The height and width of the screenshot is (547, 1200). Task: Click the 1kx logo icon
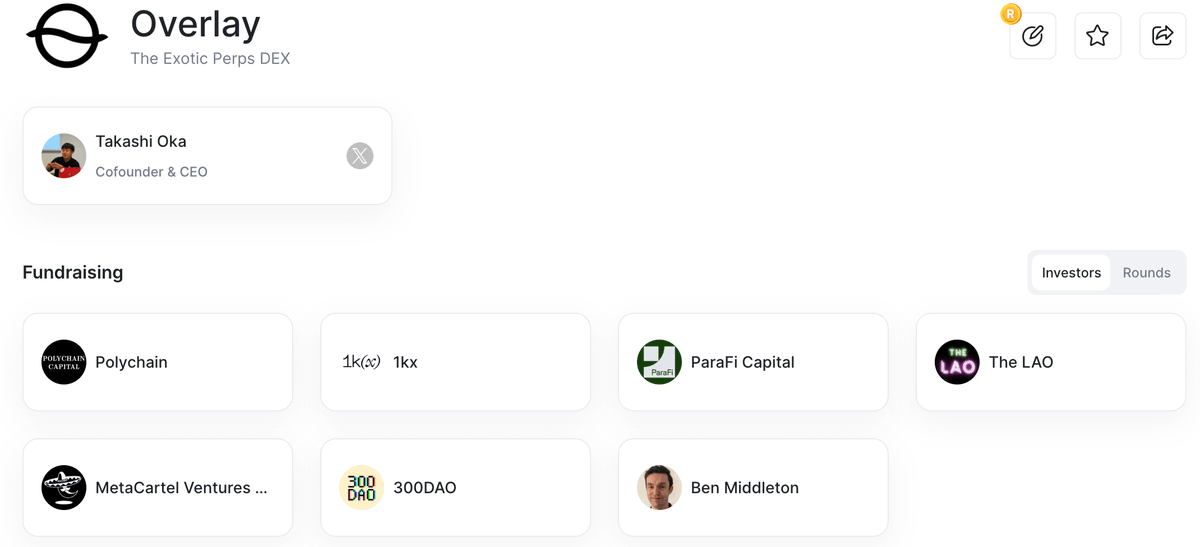tap(362, 362)
